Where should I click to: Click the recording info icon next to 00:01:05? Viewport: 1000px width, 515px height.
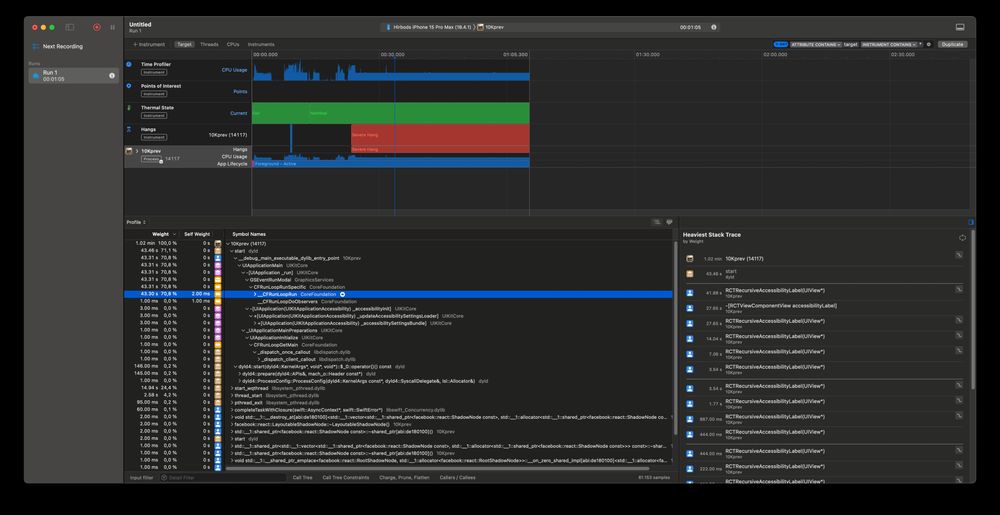point(714,27)
